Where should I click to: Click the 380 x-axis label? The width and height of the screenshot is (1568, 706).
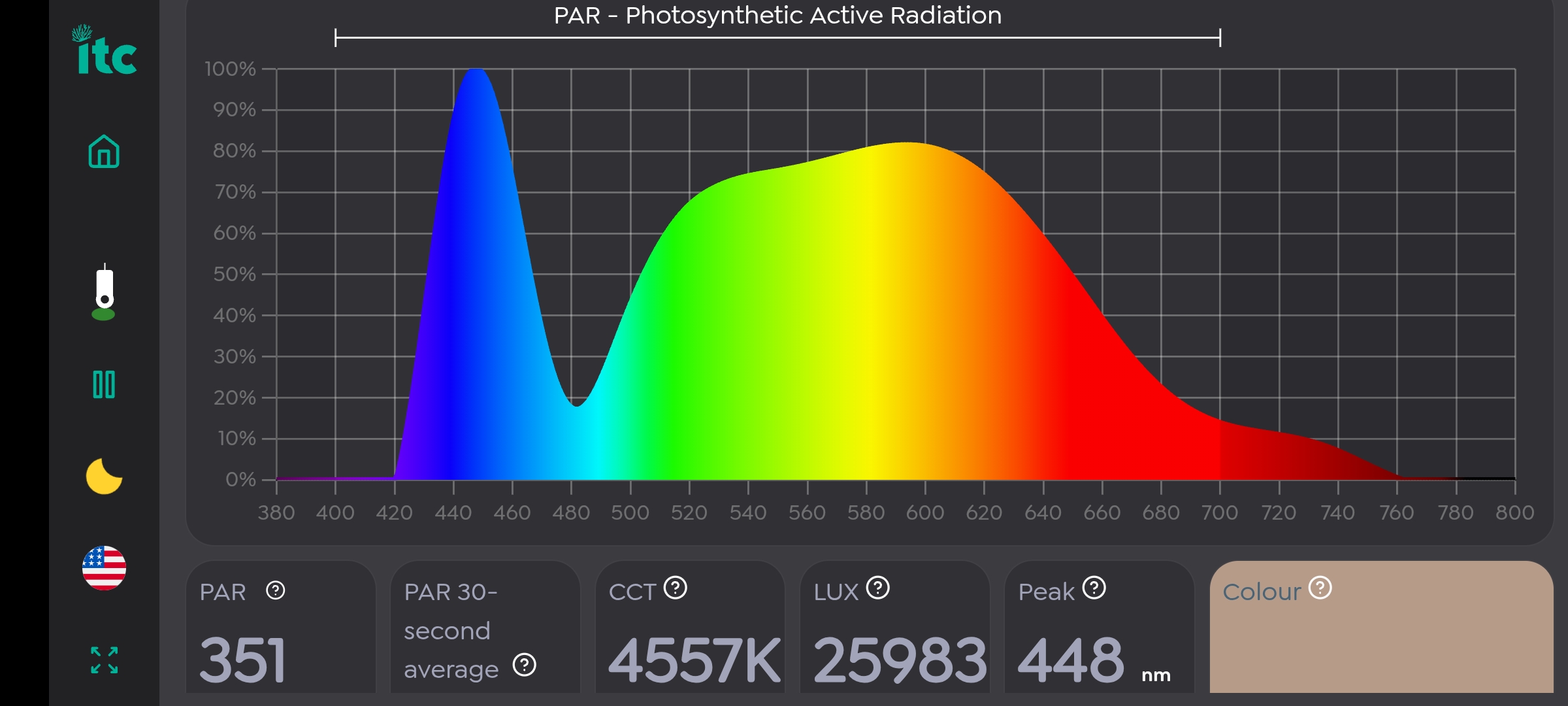pos(276,513)
